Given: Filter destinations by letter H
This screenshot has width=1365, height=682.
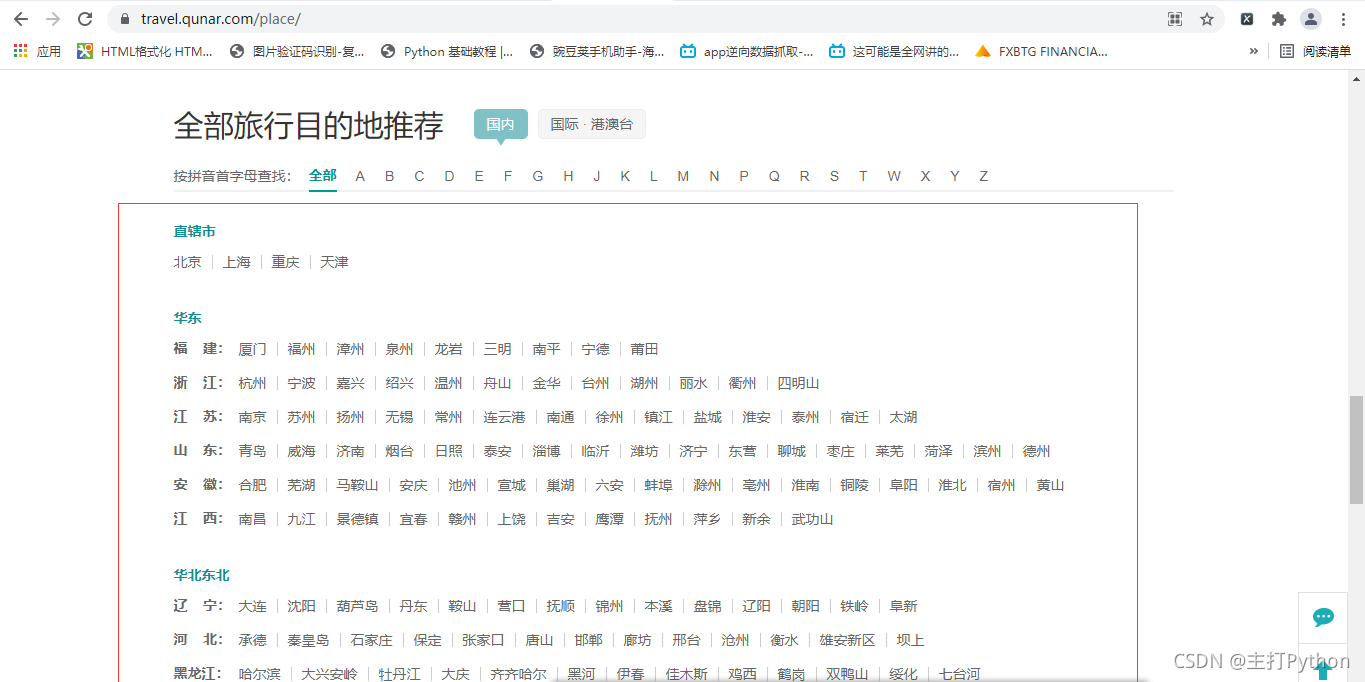Looking at the screenshot, I should (x=568, y=176).
